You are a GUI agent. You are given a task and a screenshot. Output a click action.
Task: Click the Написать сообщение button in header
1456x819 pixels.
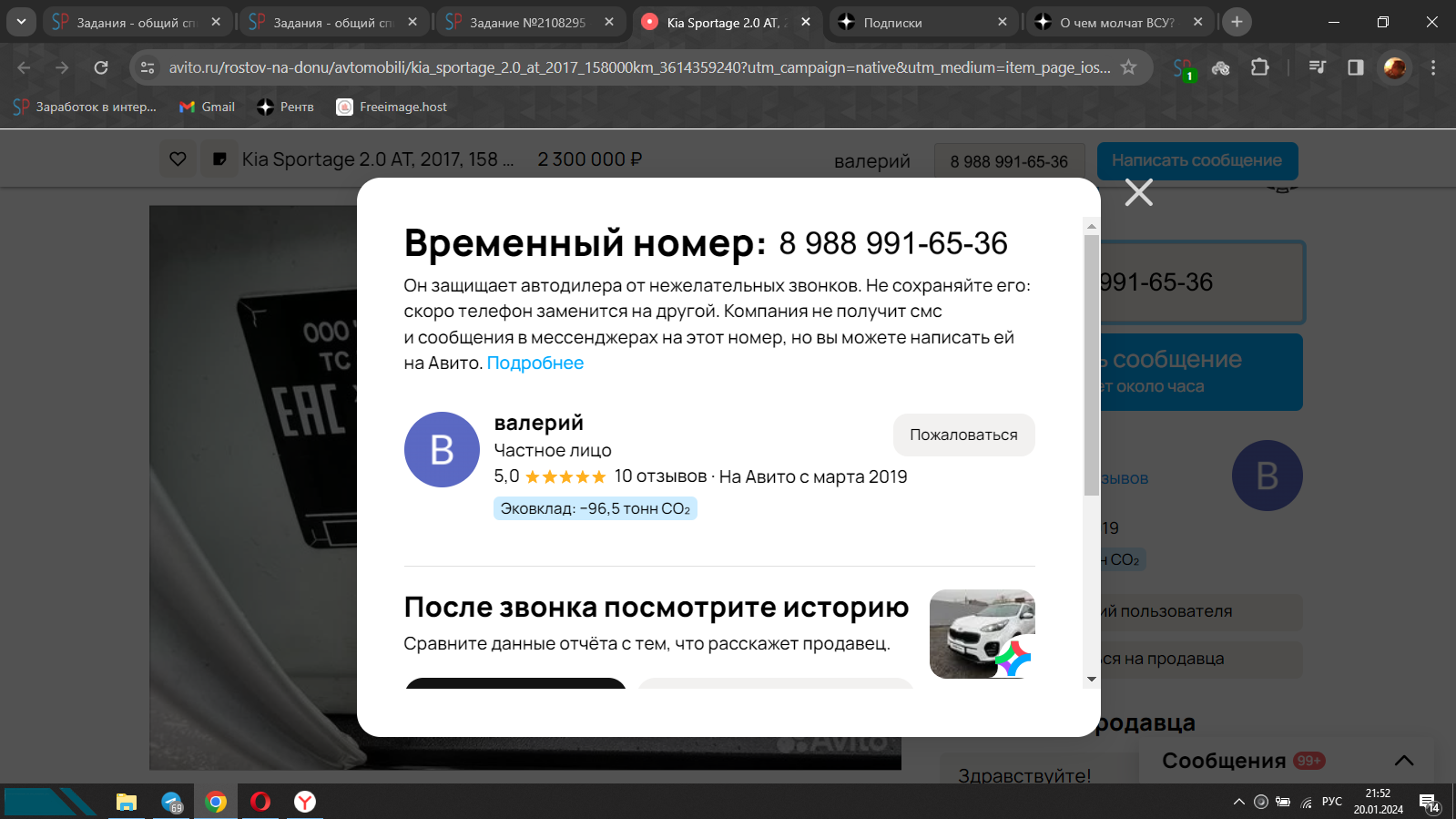click(1196, 160)
